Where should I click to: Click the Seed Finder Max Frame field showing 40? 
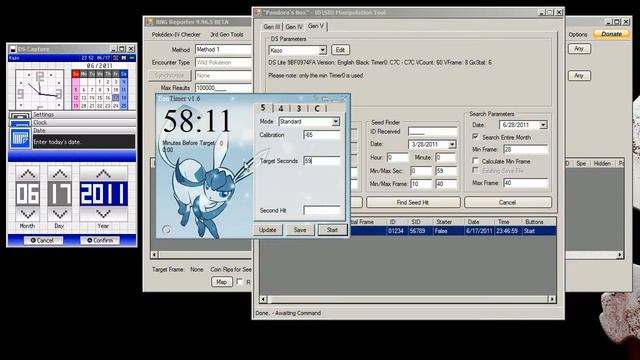[x=446, y=184]
